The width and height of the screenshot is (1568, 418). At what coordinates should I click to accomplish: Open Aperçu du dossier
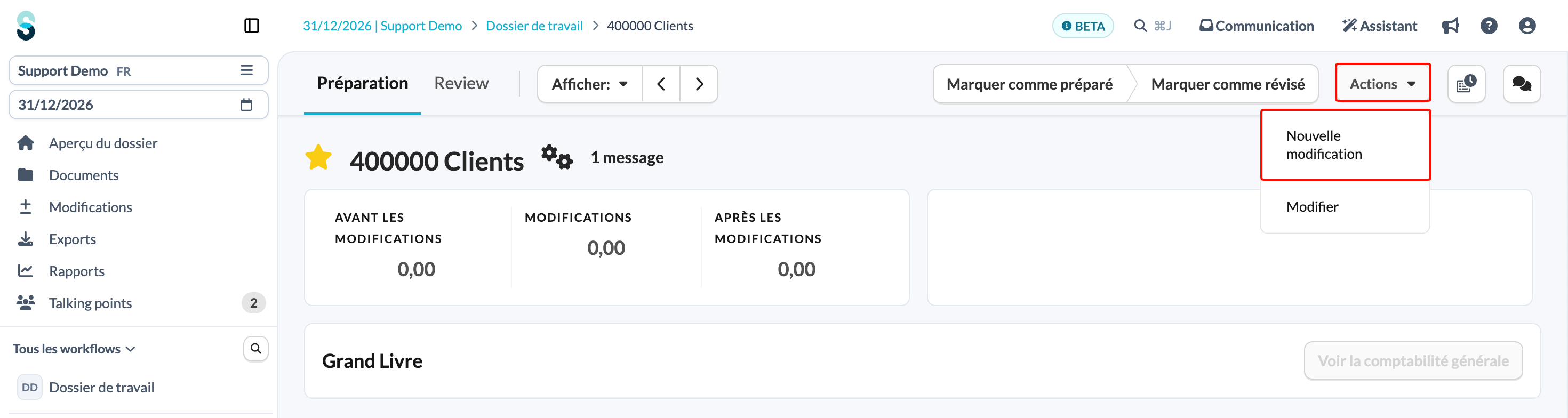pos(103,143)
